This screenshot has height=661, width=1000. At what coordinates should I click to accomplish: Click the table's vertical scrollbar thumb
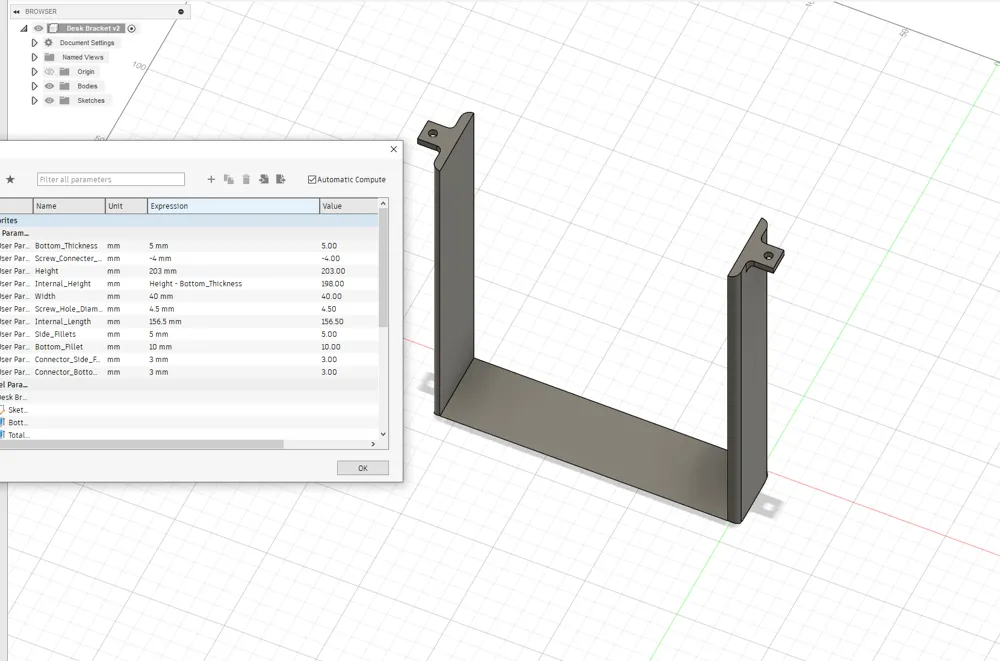pyautogui.click(x=383, y=267)
